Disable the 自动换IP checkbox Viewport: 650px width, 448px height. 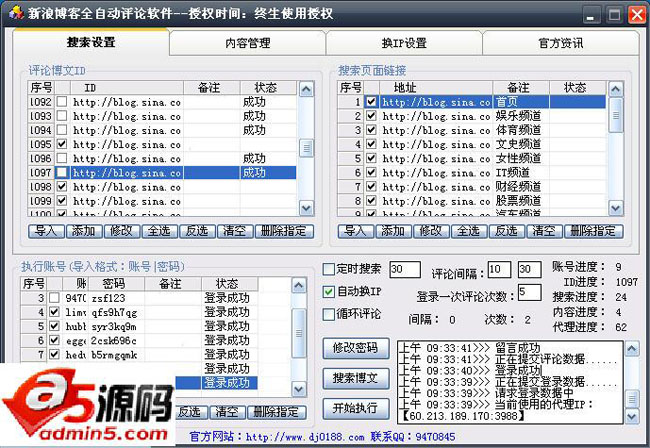click(x=329, y=292)
